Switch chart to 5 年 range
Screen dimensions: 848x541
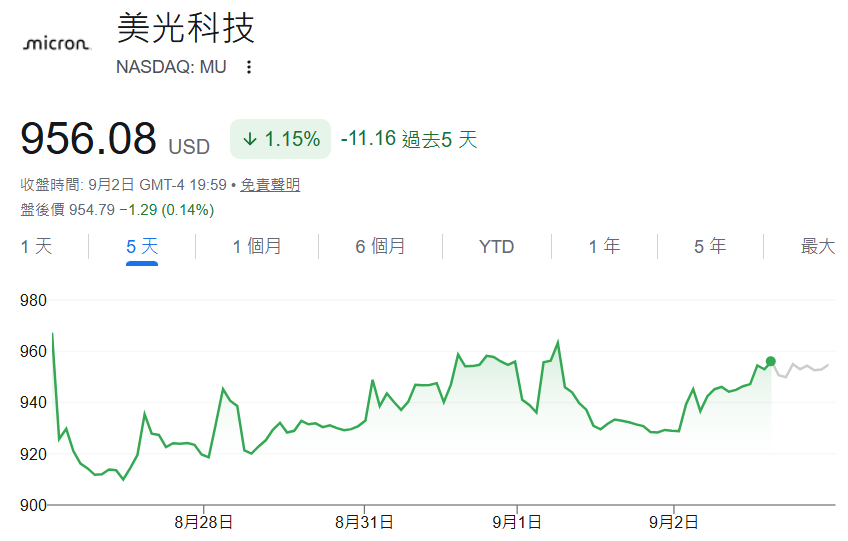pyautogui.click(x=710, y=247)
